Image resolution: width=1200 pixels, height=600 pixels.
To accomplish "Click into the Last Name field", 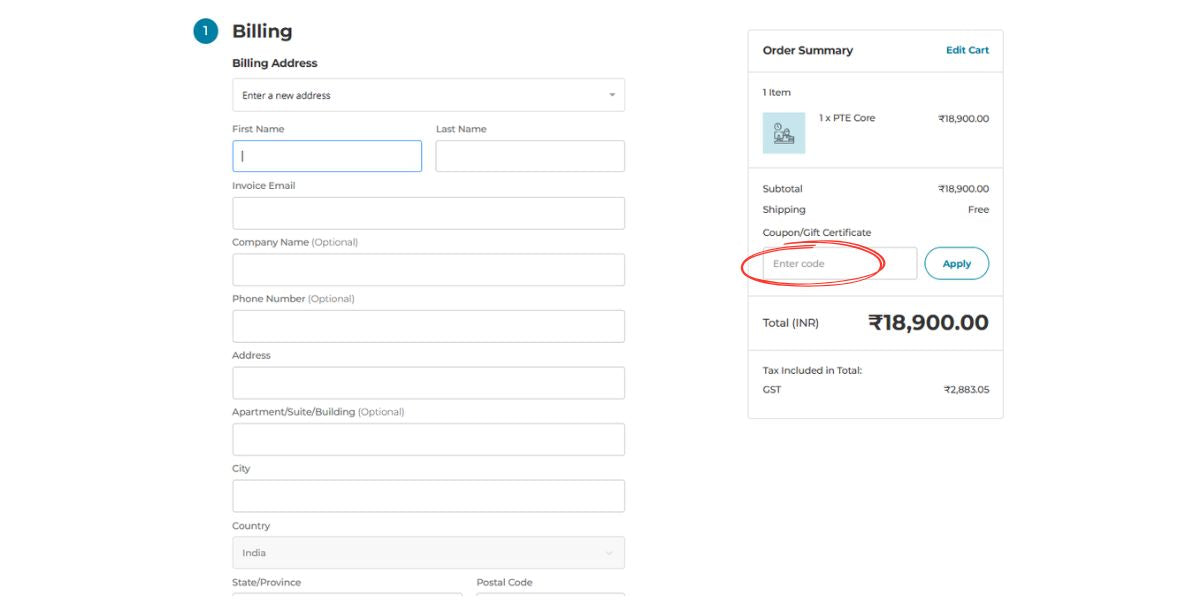I will tap(530, 156).
